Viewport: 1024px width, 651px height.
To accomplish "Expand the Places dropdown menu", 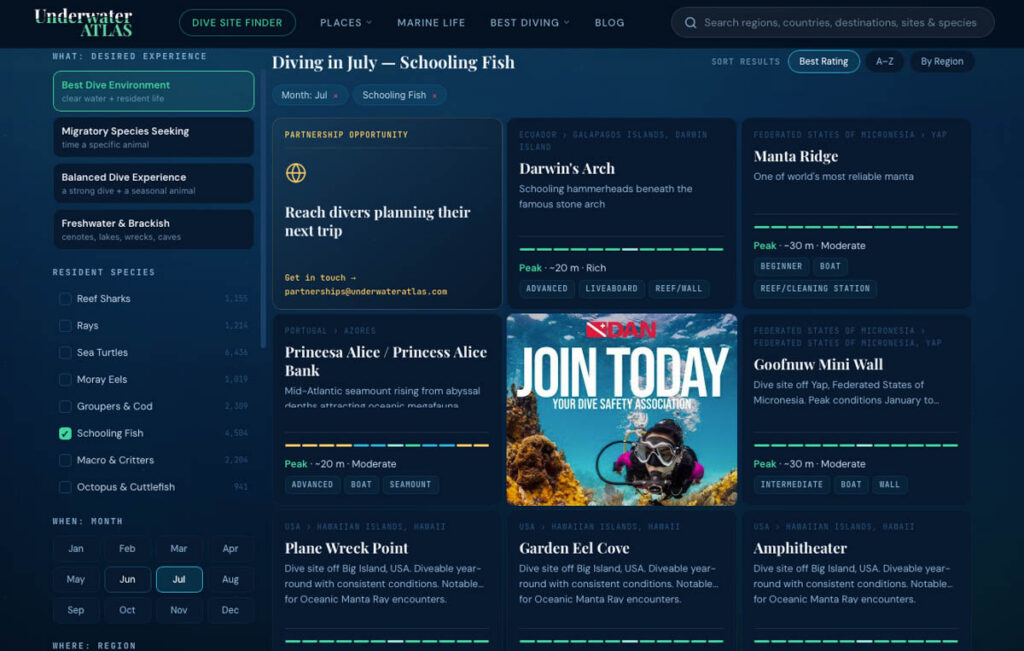I will click(x=346, y=23).
